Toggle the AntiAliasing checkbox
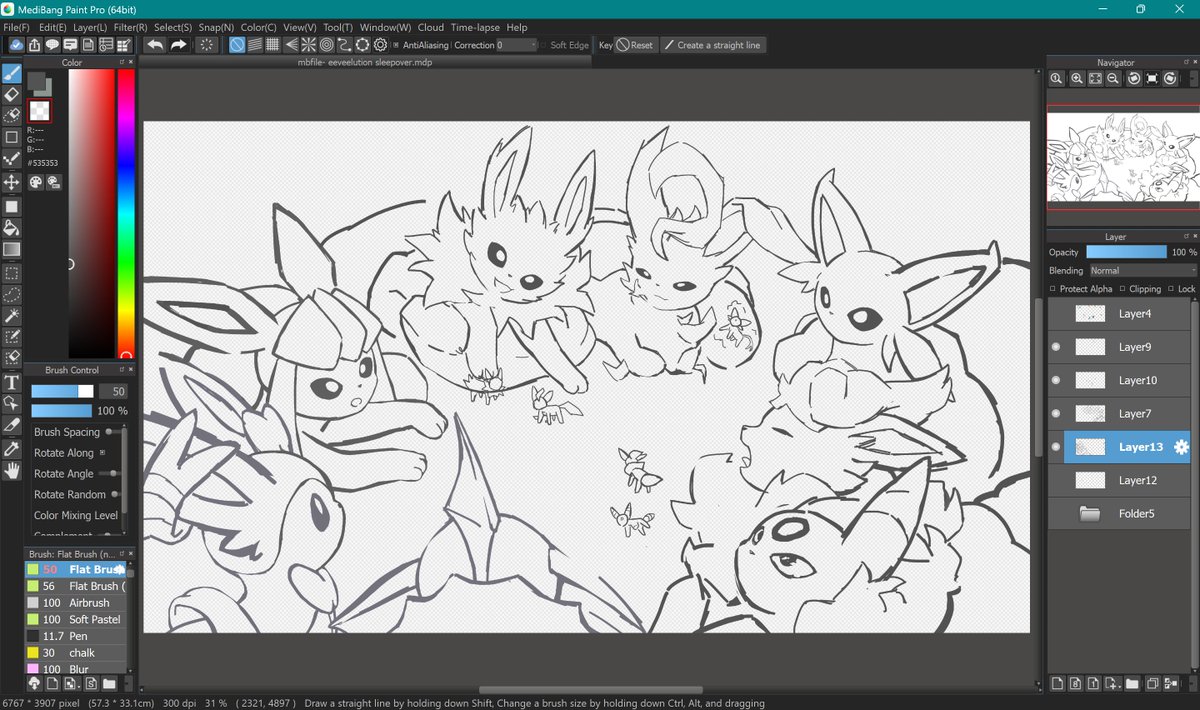Image resolution: width=1200 pixels, height=710 pixels. pyautogui.click(x=396, y=45)
